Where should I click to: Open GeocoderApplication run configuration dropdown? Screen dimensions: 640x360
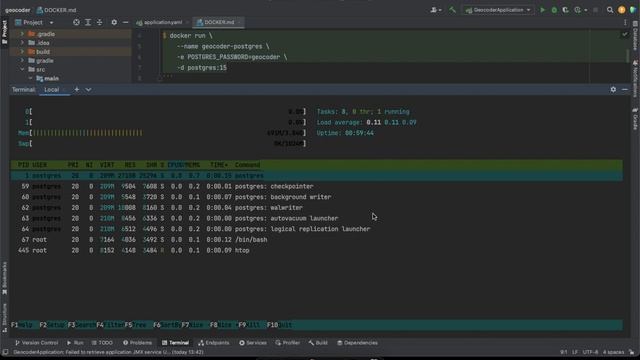pos(498,10)
